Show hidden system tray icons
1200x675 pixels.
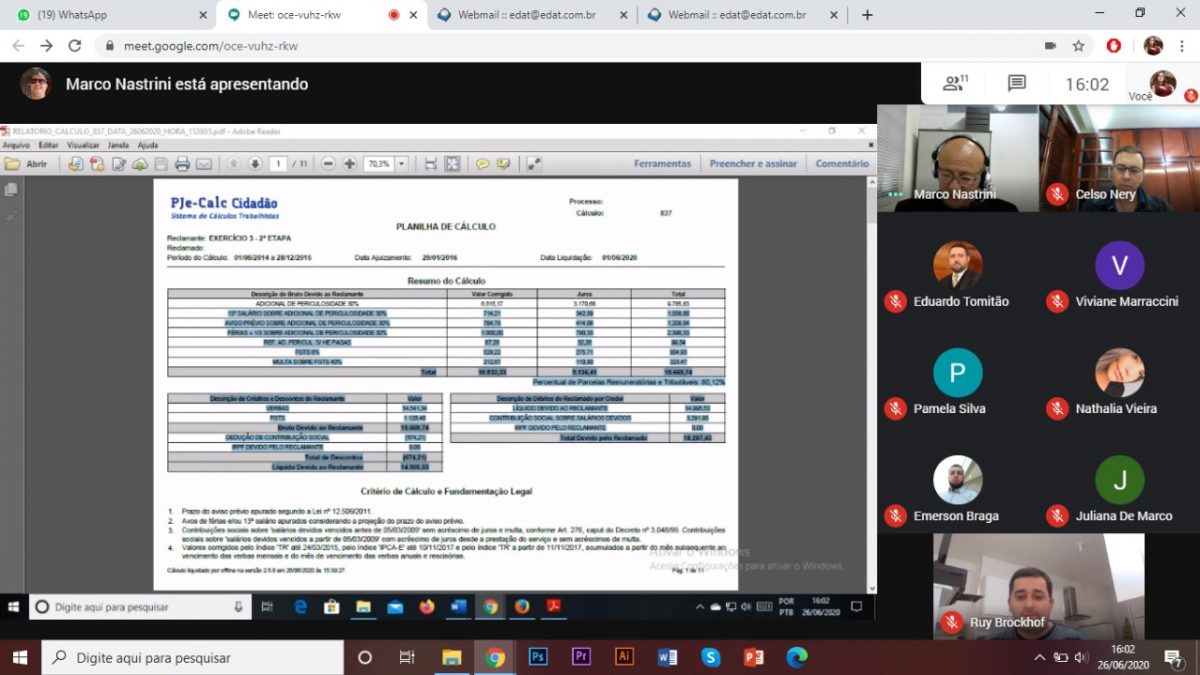1039,657
